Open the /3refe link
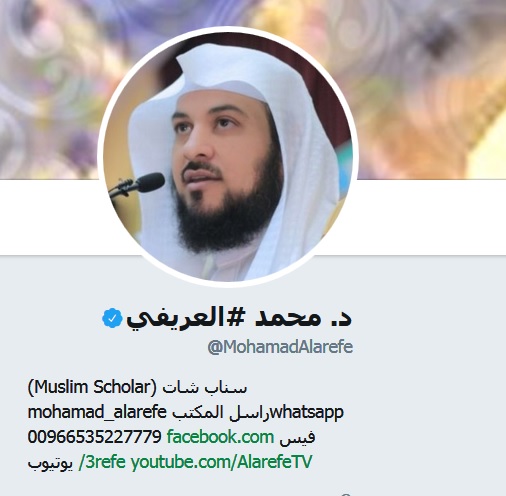The height and width of the screenshot is (496, 506). pos(102,462)
